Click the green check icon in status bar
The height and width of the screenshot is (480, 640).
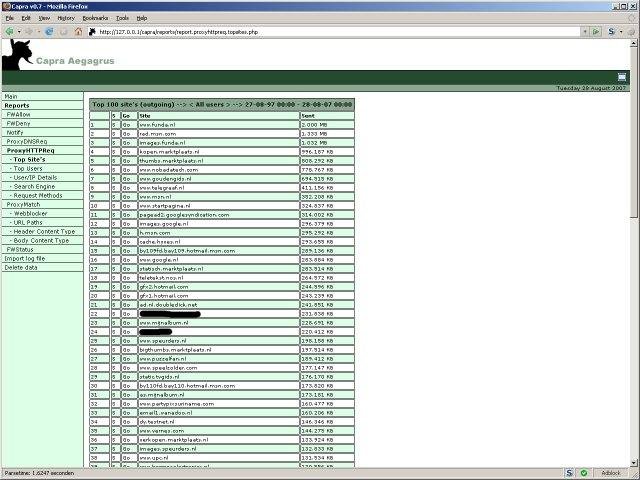pyautogui.click(x=584, y=473)
